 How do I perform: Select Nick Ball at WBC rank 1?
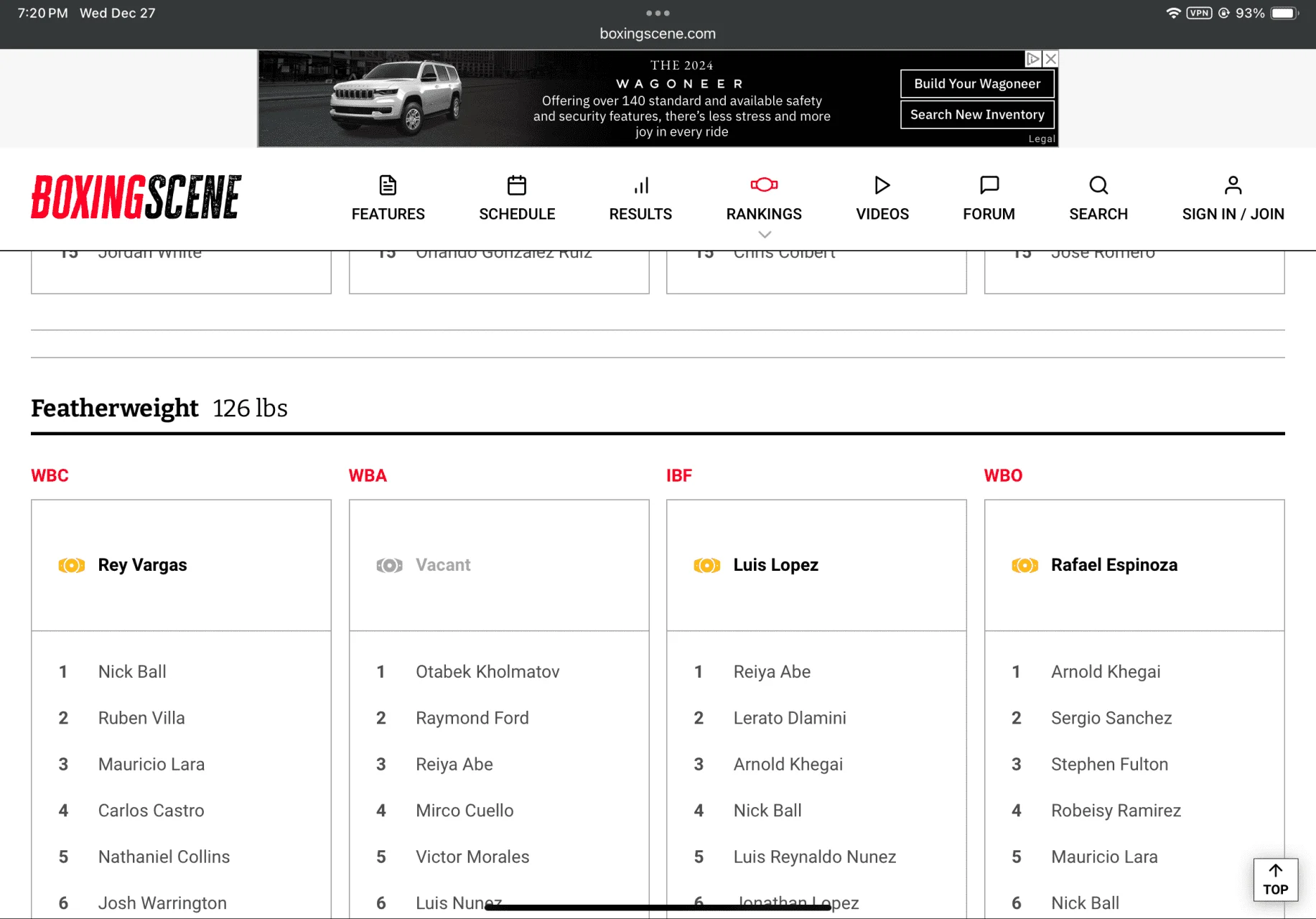(132, 672)
